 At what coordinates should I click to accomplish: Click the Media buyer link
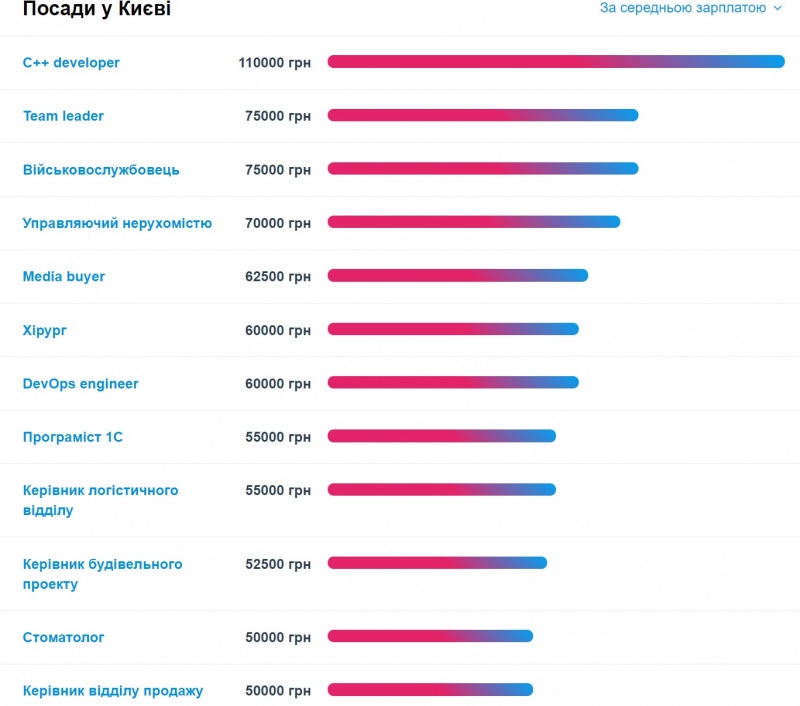[x=64, y=276]
